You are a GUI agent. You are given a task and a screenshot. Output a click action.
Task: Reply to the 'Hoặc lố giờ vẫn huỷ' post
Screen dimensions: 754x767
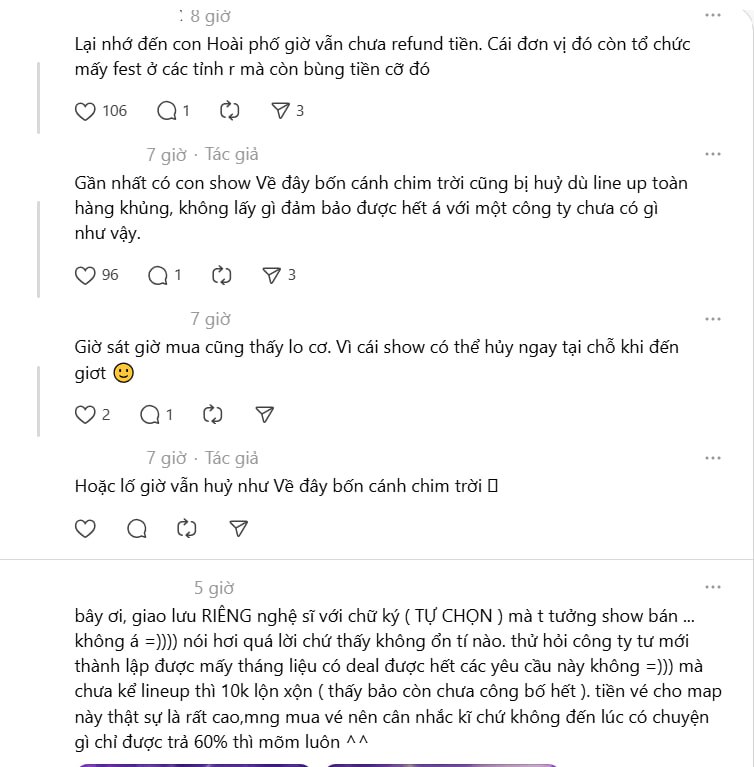pyautogui.click(x=137, y=528)
